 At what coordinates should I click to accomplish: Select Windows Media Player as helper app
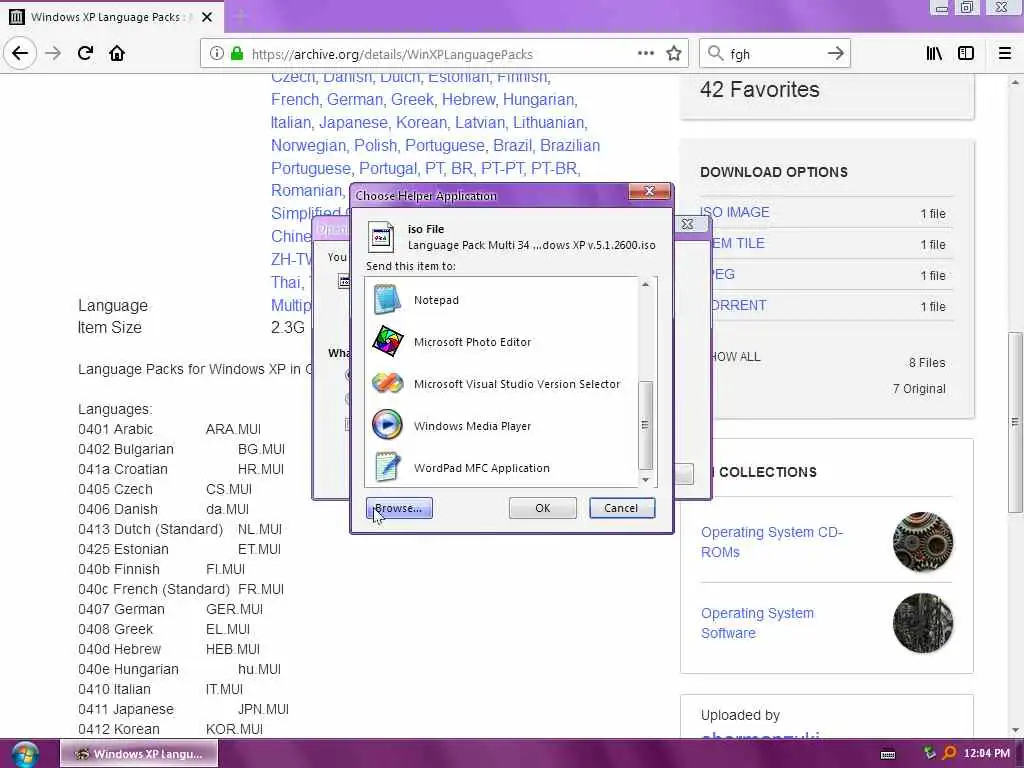tap(501, 426)
